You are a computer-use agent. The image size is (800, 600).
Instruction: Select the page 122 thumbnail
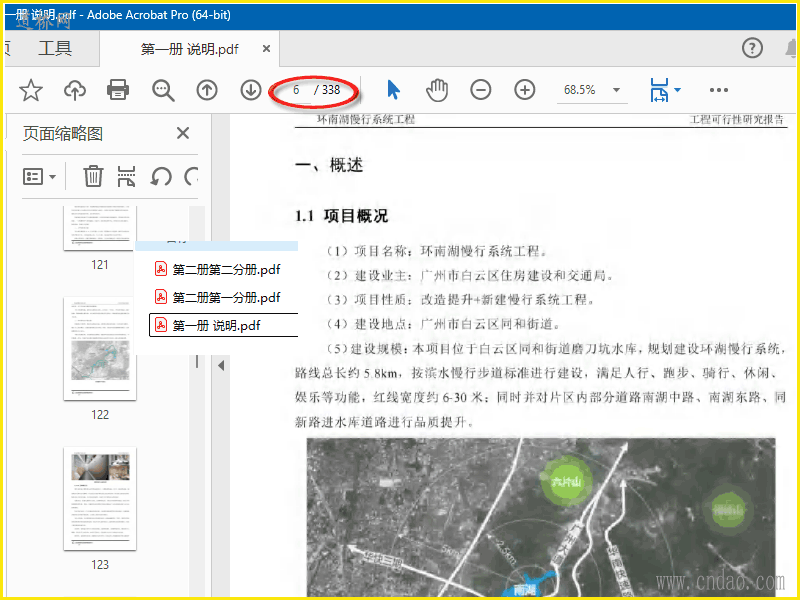pyautogui.click(x=100, y=350)
